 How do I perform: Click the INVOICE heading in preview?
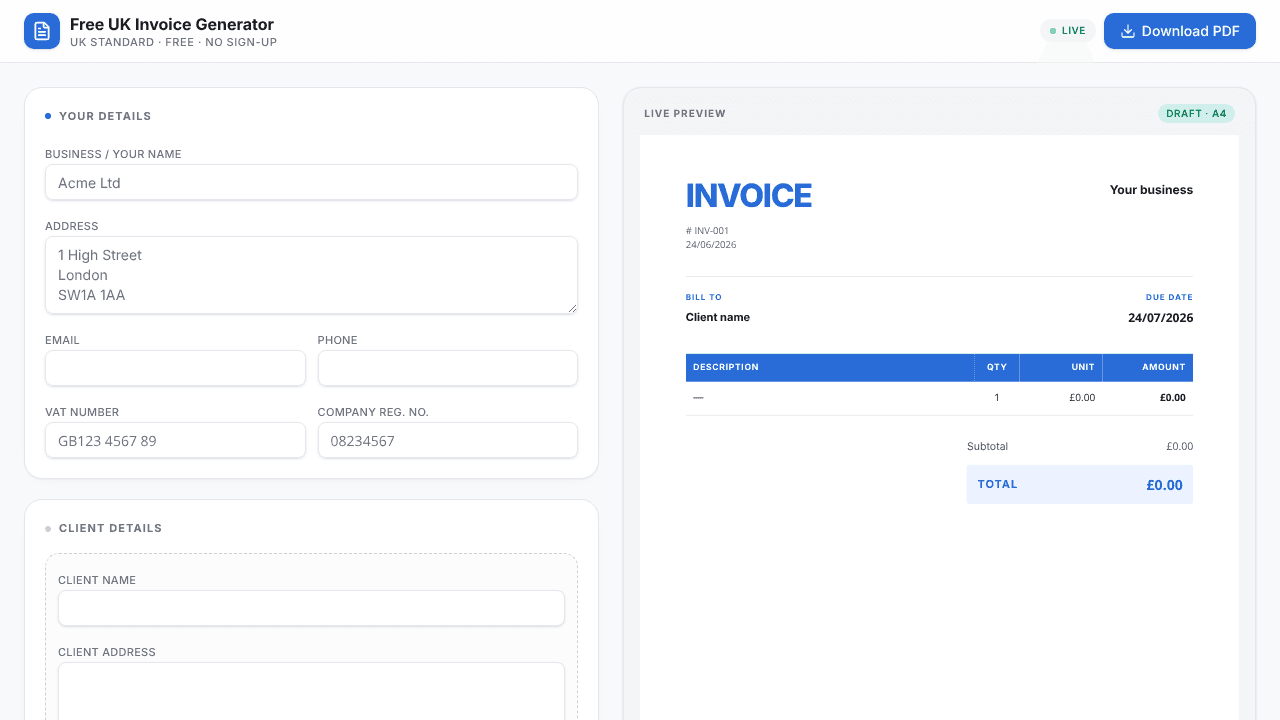[x=749, y=195]
